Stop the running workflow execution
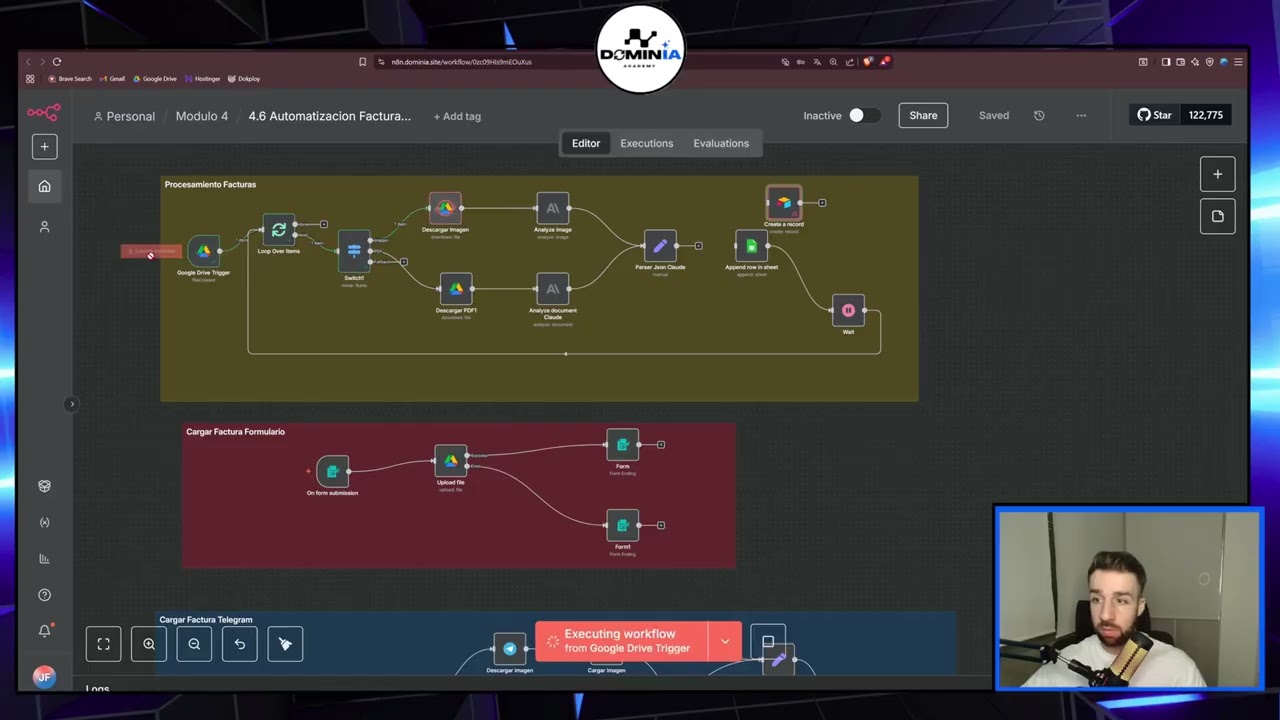The height and width of the screenshot is (720, 1280). (x=768, y=642)
